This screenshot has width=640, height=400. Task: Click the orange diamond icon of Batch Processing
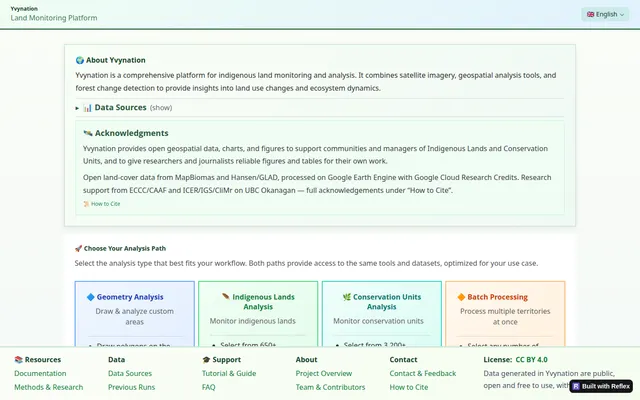pos(461,297)
